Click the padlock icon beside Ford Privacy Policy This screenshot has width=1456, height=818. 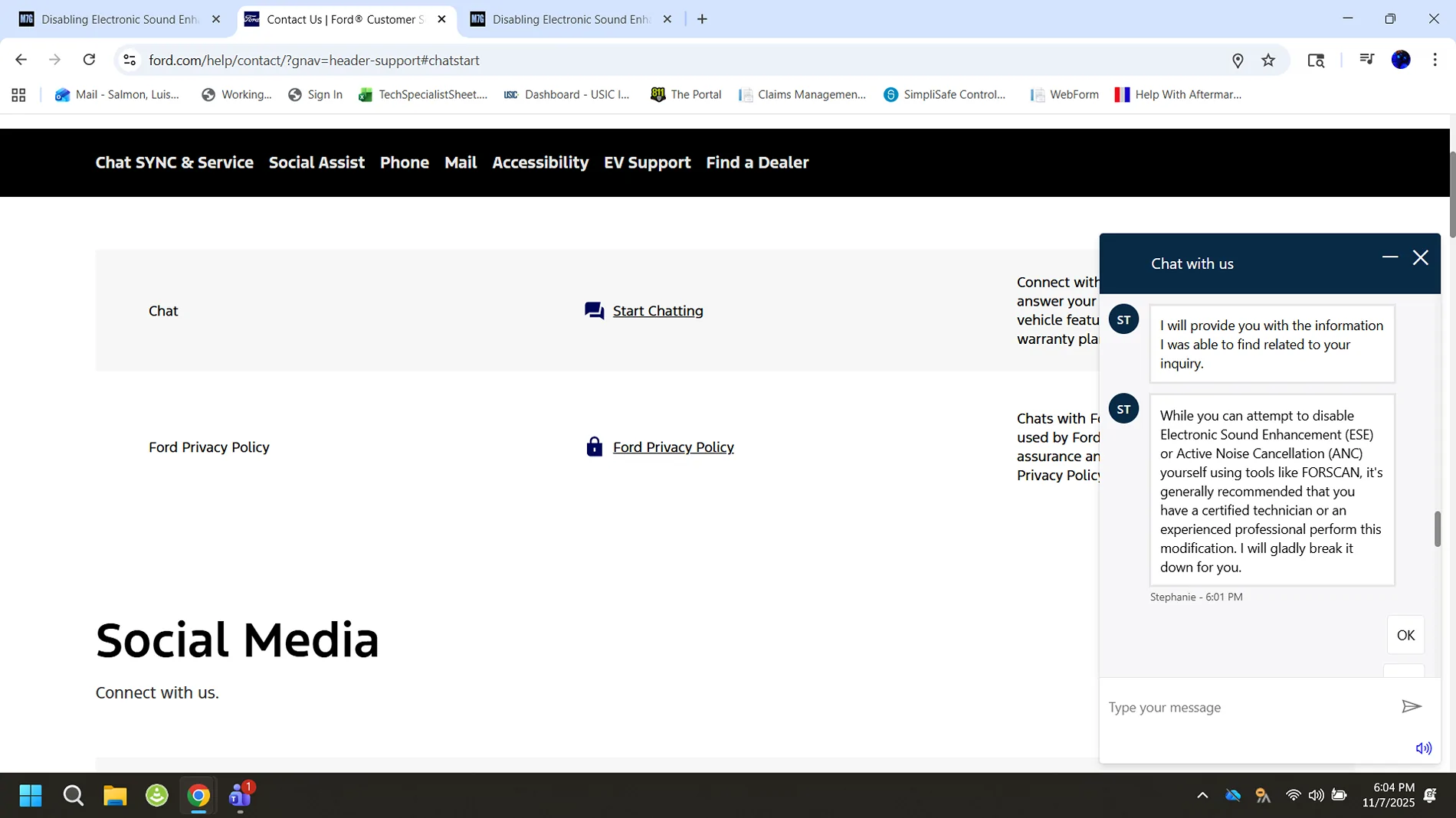[595, 447]
